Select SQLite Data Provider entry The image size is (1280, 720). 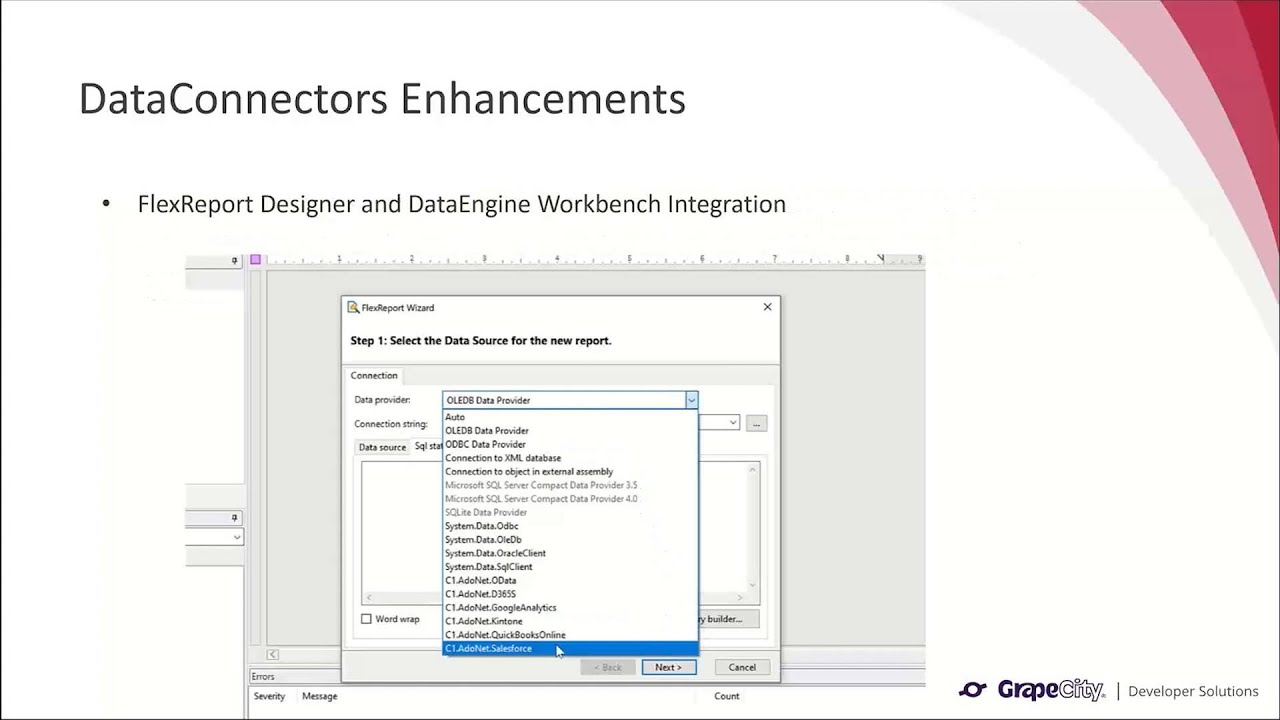click(x=570, y=512)
